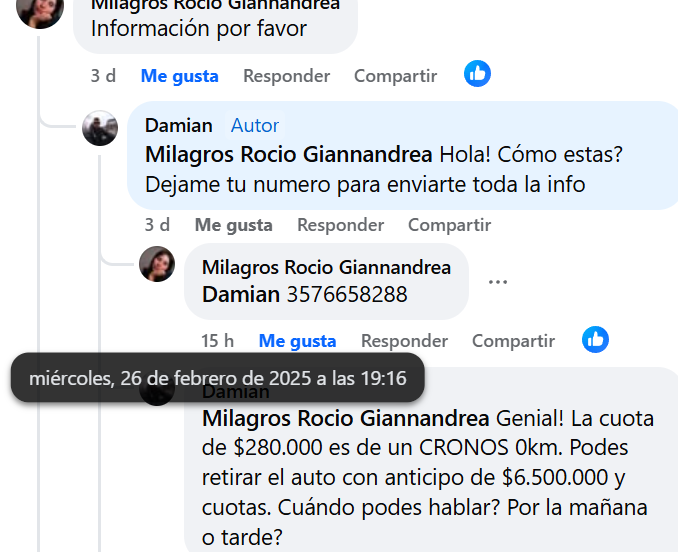Open Milagros Rocio Giannandrea mention in Genial reply

(345, 418)
